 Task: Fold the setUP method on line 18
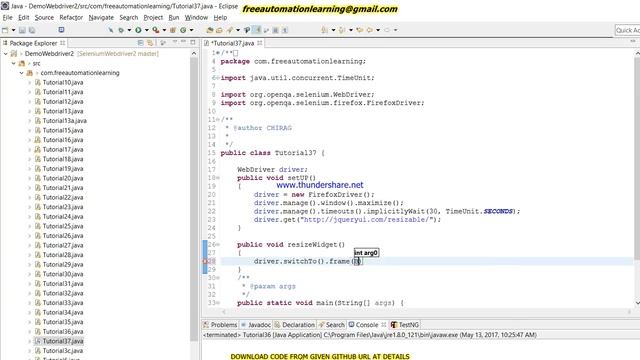(218, 178)
